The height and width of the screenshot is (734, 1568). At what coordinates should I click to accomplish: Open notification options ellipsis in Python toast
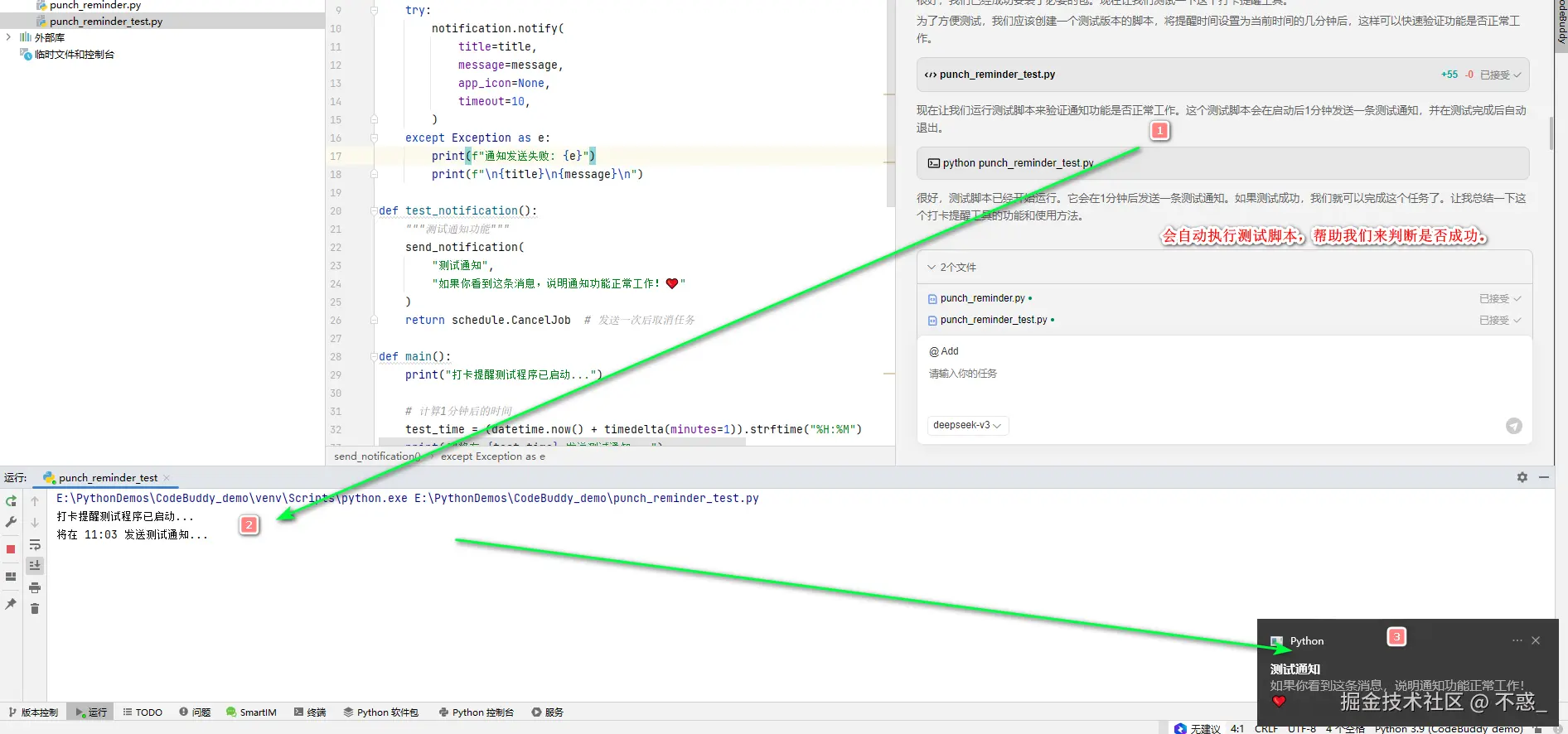[x=1517, y=640]
